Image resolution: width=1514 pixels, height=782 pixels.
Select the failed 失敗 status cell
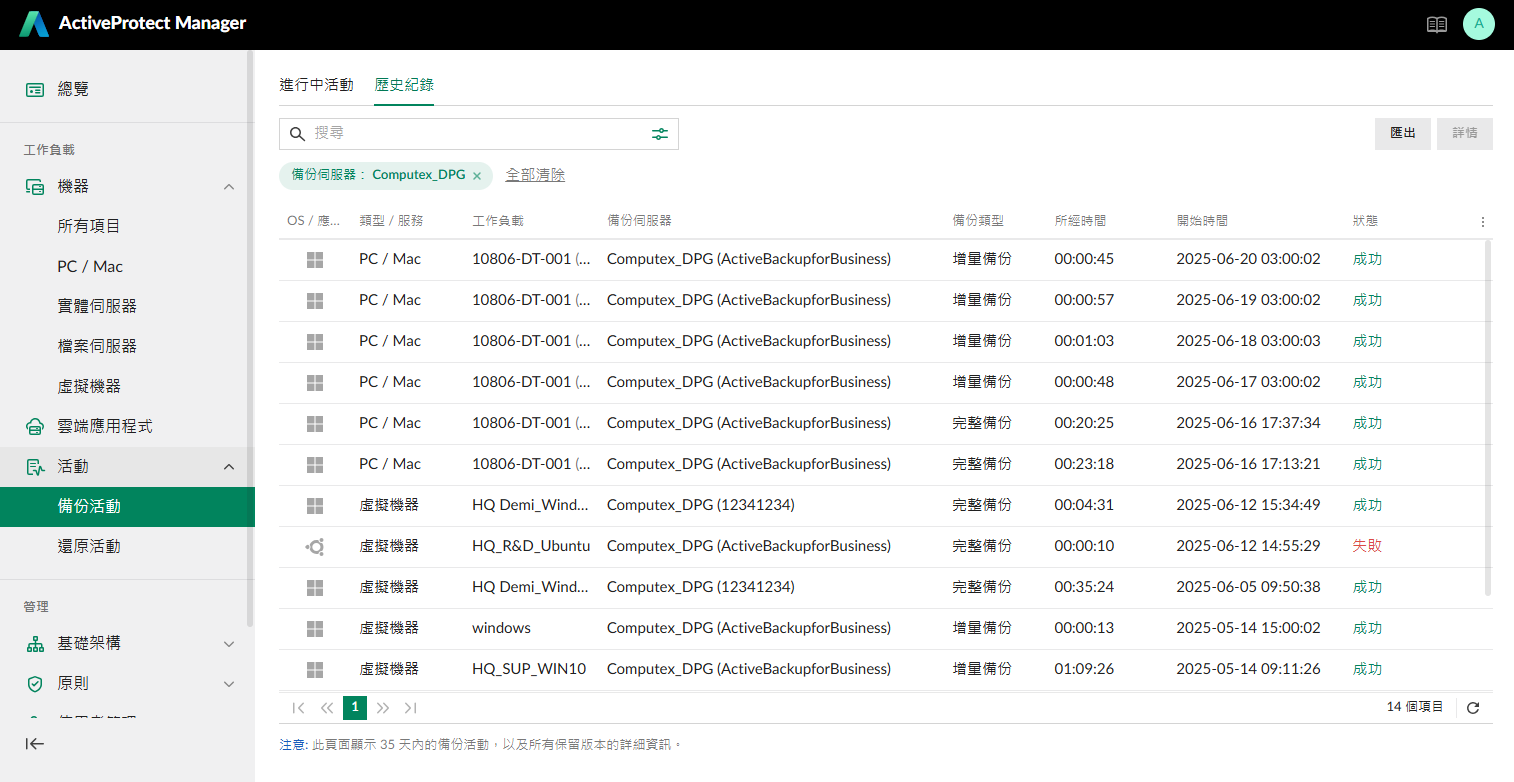click(1367, 546)
